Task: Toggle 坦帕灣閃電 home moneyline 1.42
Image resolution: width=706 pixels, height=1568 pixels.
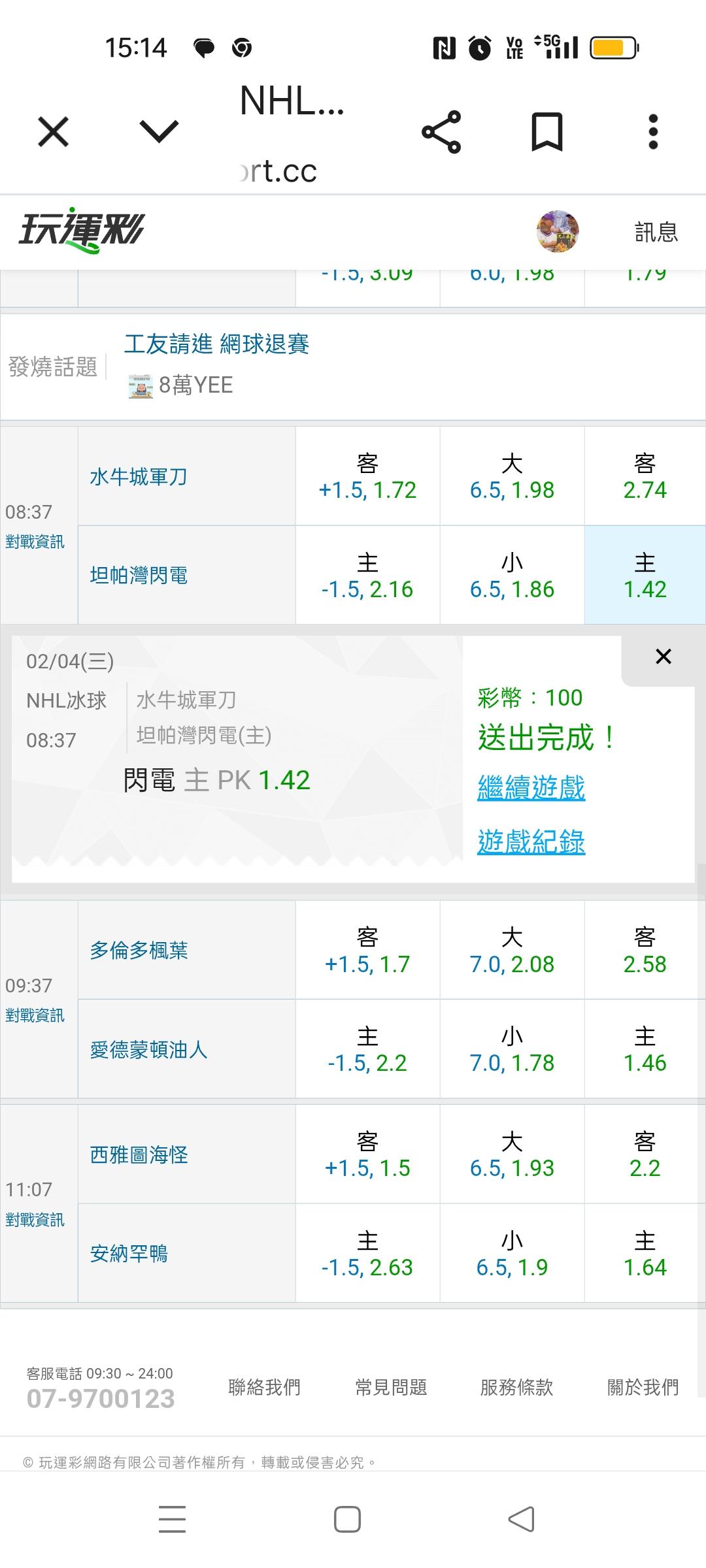Action: click(645, 576)
